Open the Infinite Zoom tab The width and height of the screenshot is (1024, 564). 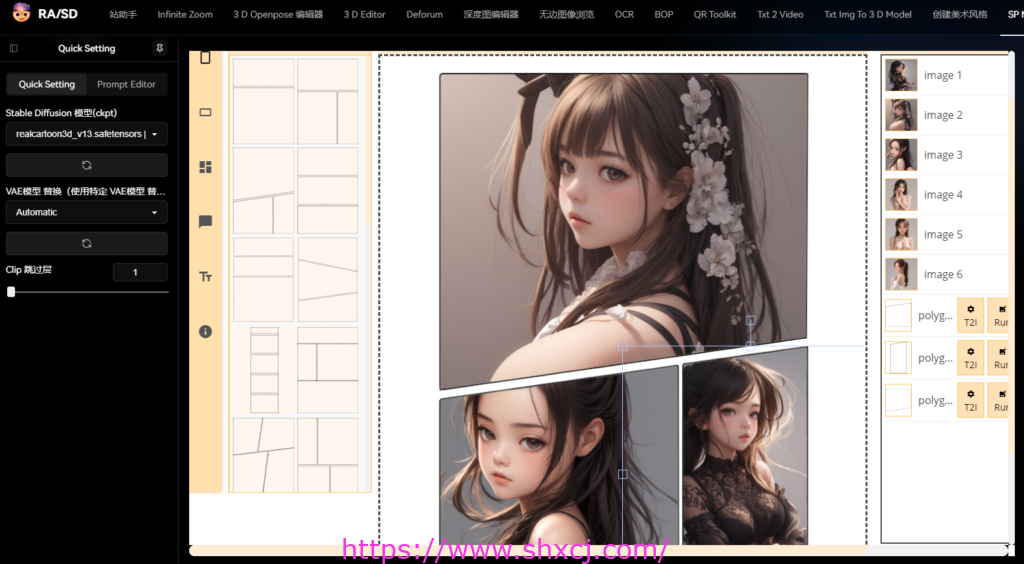tap(185, 14)
